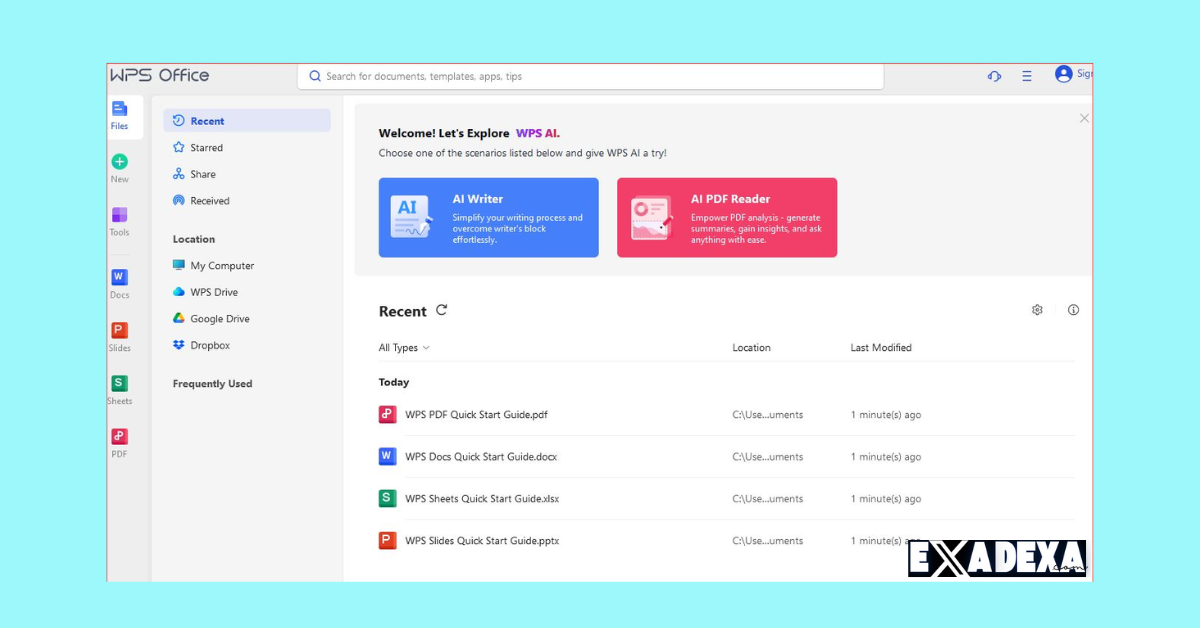This screenshot has width=1200, height=628.
Task: Click the green New button in sidebar
Action: pos(119,163)
